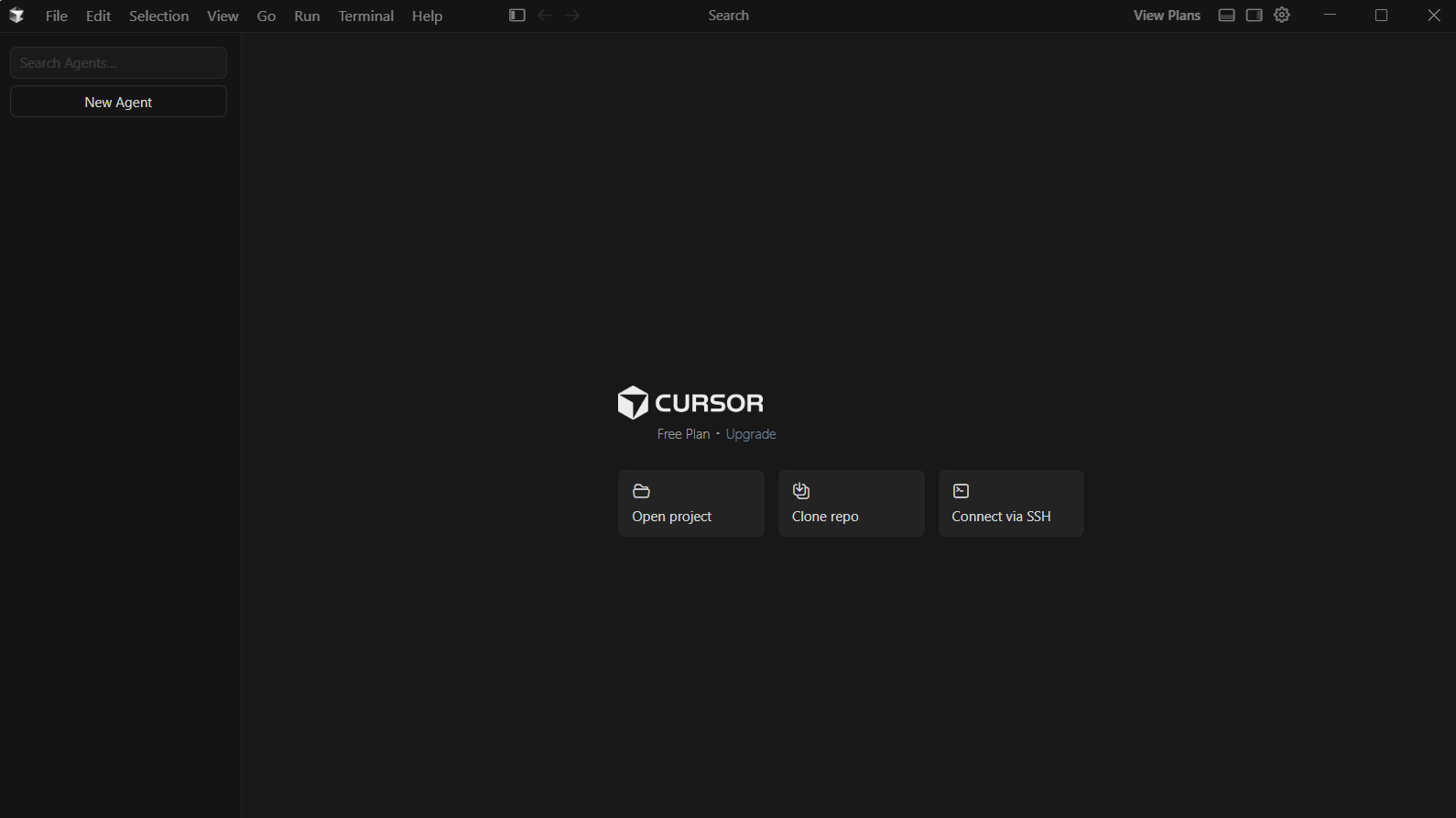Open the Help menu
Image resolution: width=1456 pixels, height=818 pixels.
[x=427, y=16]
